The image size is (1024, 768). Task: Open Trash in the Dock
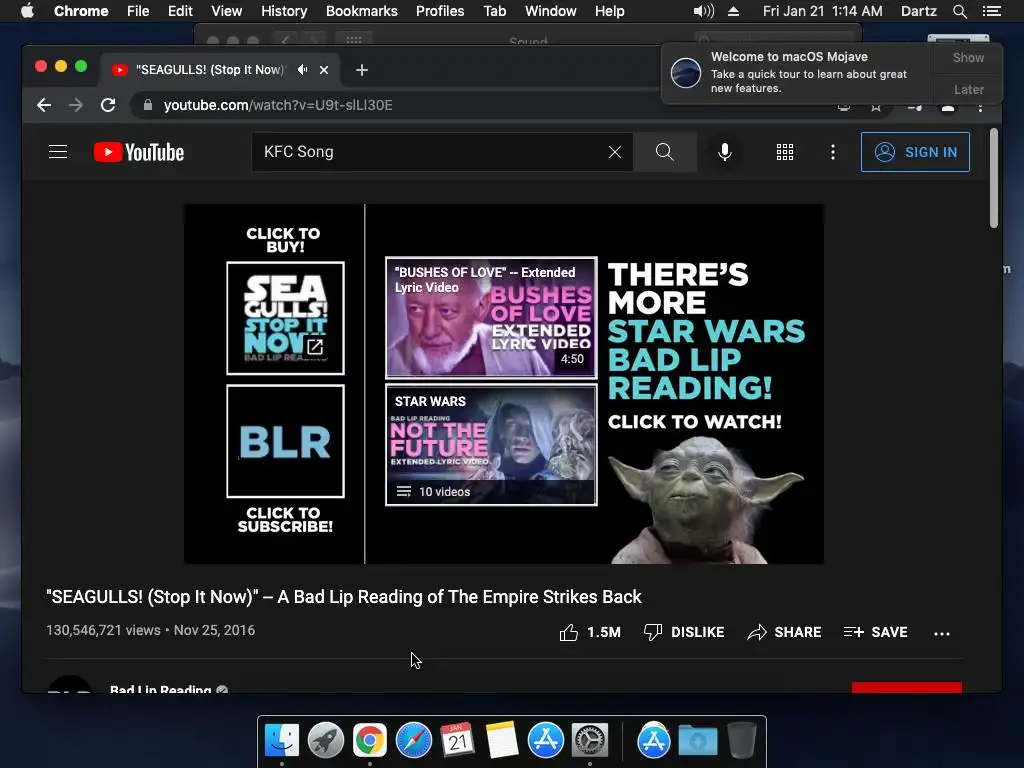(x=742, y=741)
